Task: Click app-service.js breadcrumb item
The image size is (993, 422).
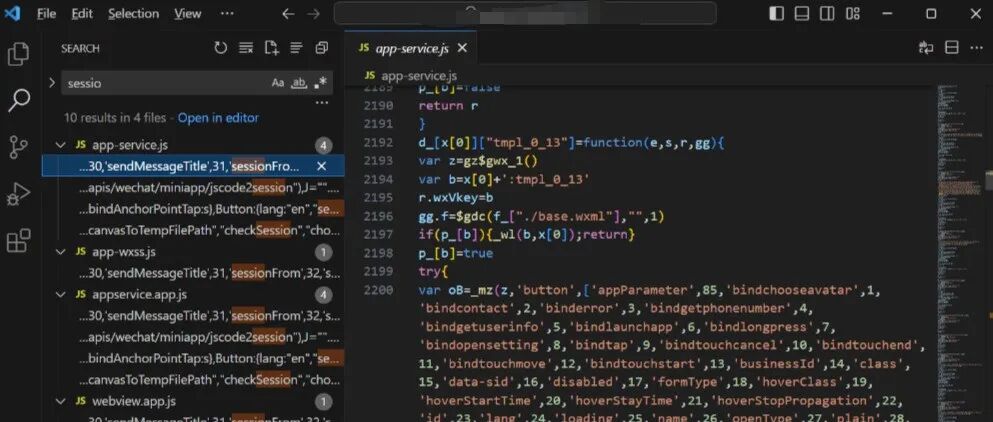Action: [410, 76]
